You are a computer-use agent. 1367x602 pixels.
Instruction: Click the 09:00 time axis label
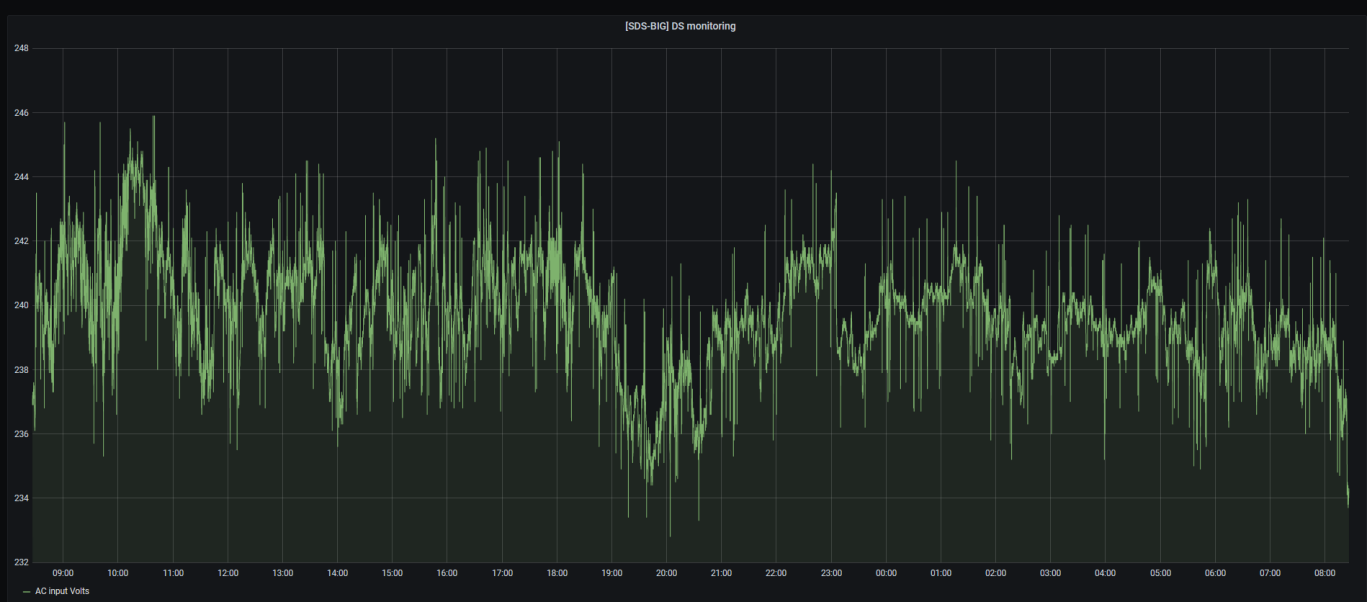(63, 573)
